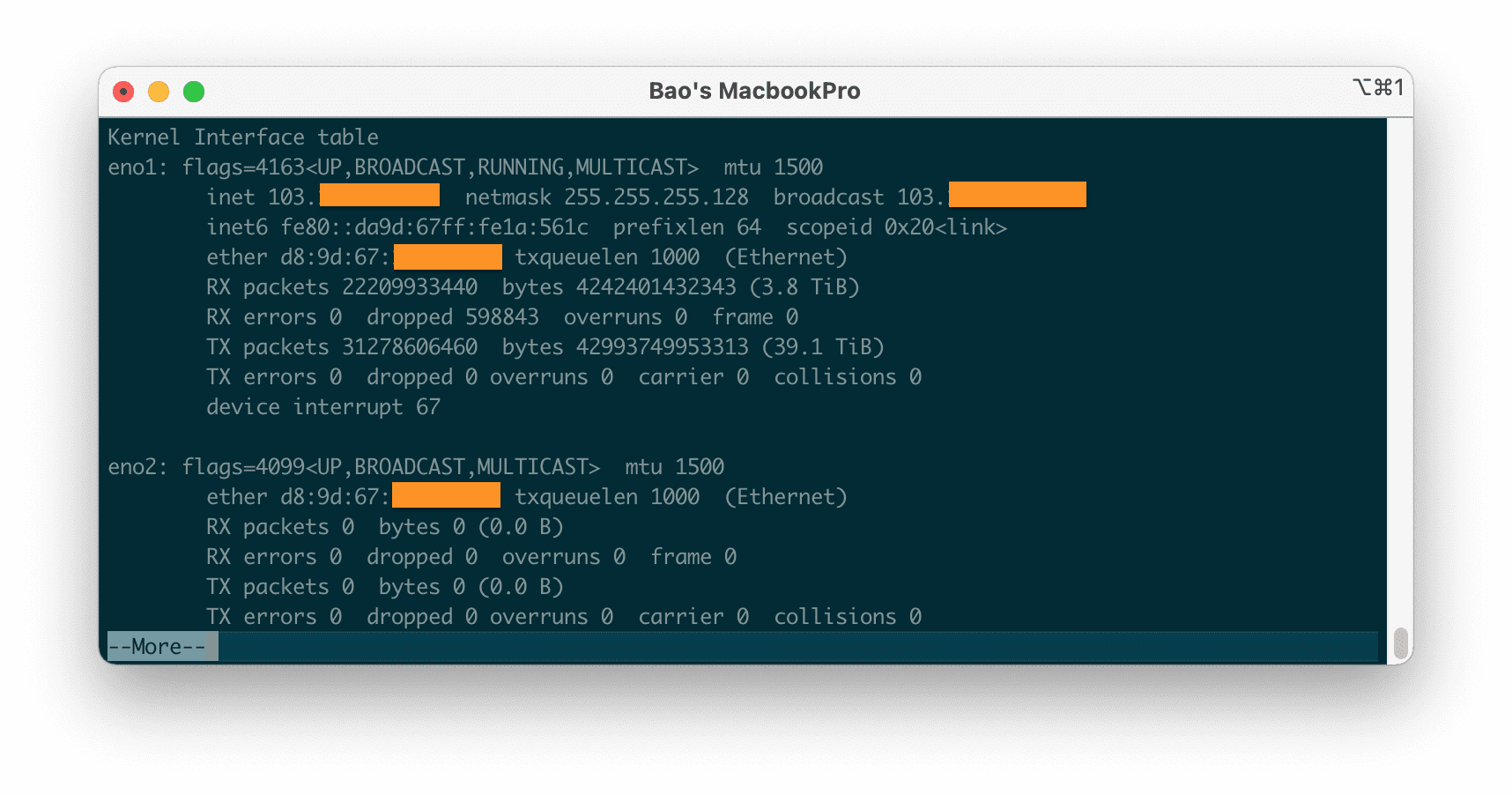The width and height of the screenshot is (1512, 795).
Task: Click the title Bao's MacbookPro
Action: (754, 90)
